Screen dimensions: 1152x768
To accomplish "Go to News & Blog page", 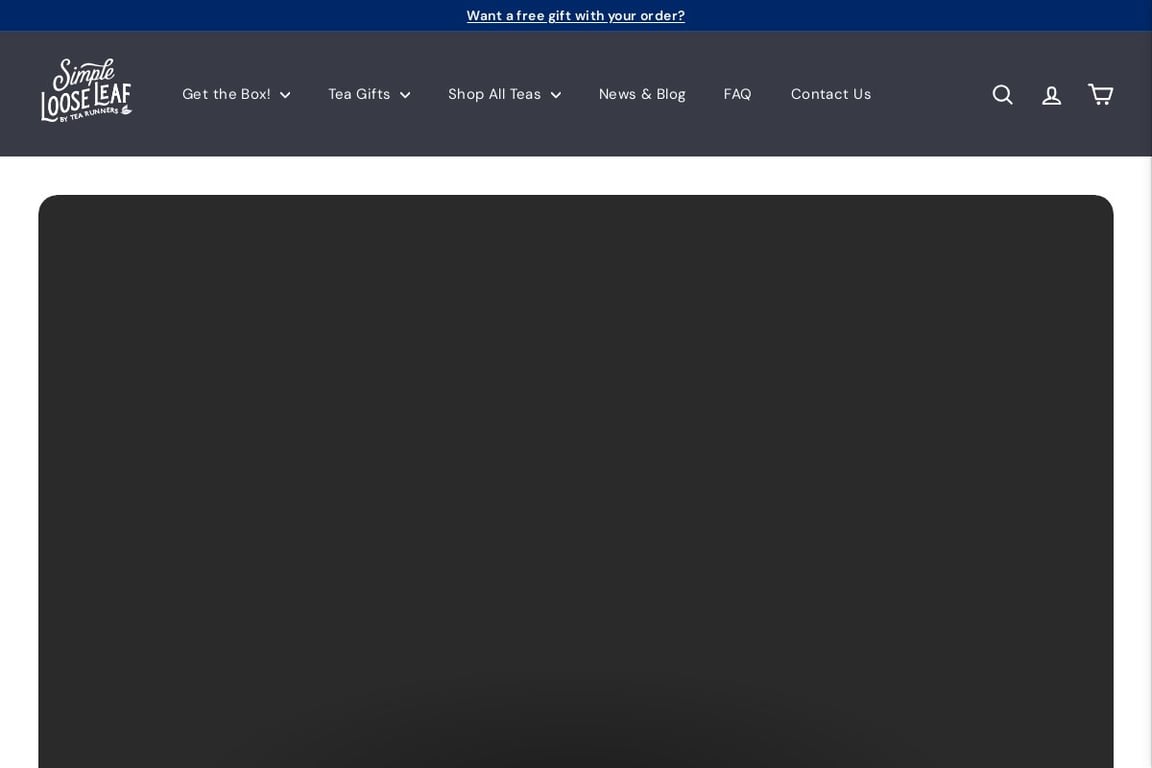I will pyautogui.click(x=642, y=94).
